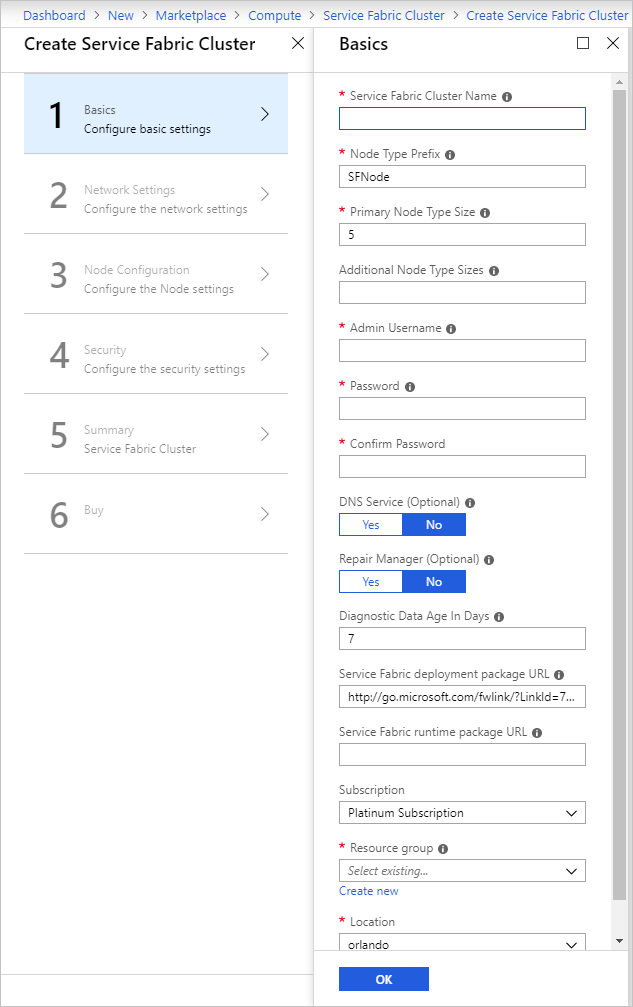This screenshot has width=633, height=1007.
Task: Click info icon next to Node Type Prefix
Action: click(x=450, y=155)
